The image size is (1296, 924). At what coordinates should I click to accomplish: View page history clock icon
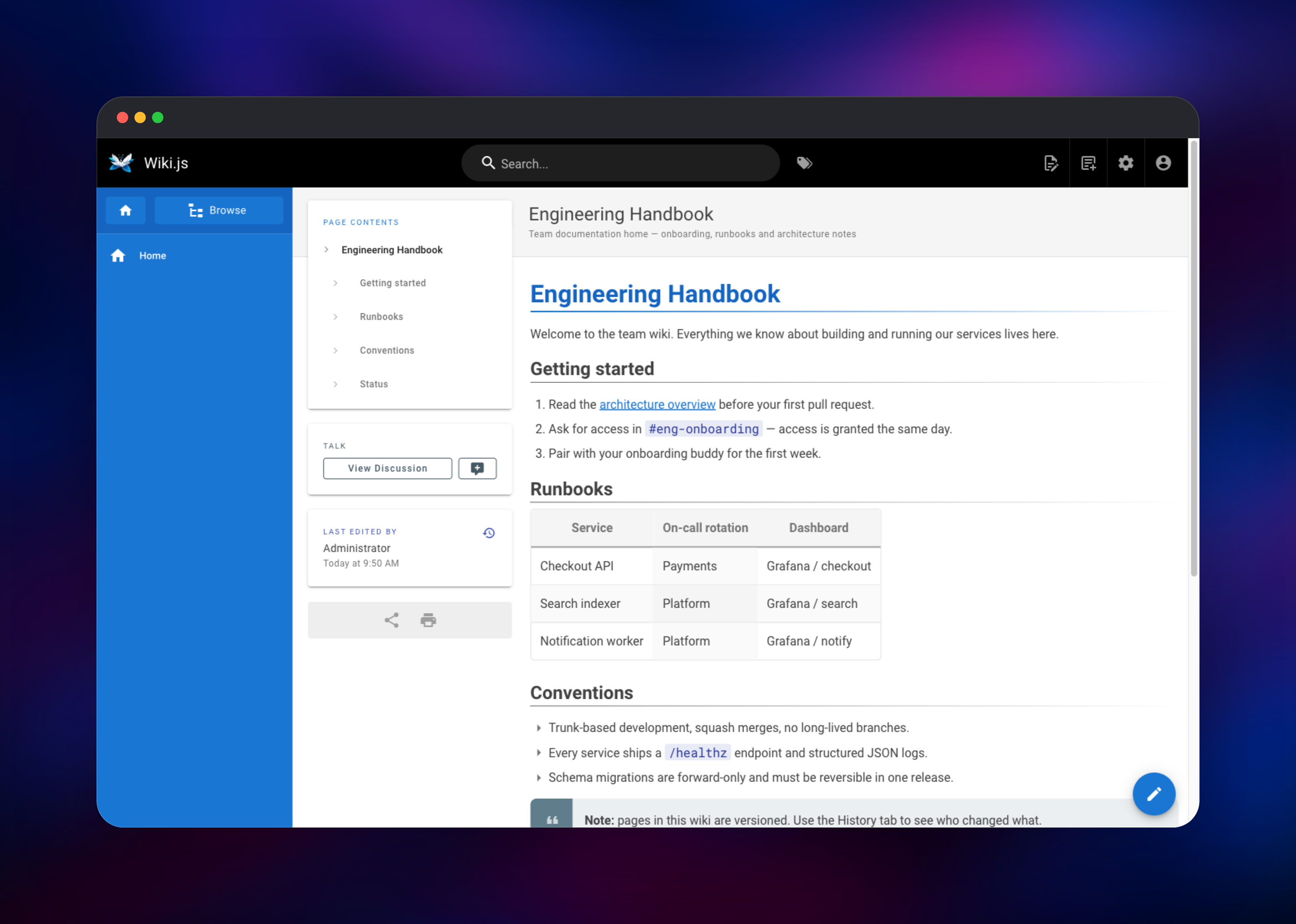pyautogui.click(x=489, y=533)
